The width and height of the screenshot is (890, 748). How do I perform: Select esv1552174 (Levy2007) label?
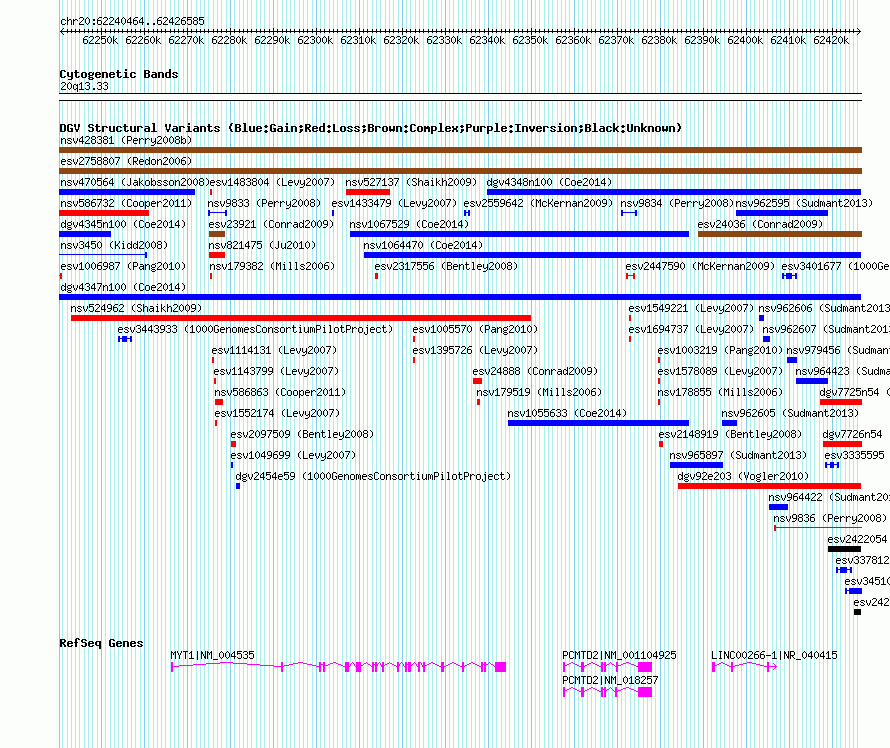pos(277,413)
